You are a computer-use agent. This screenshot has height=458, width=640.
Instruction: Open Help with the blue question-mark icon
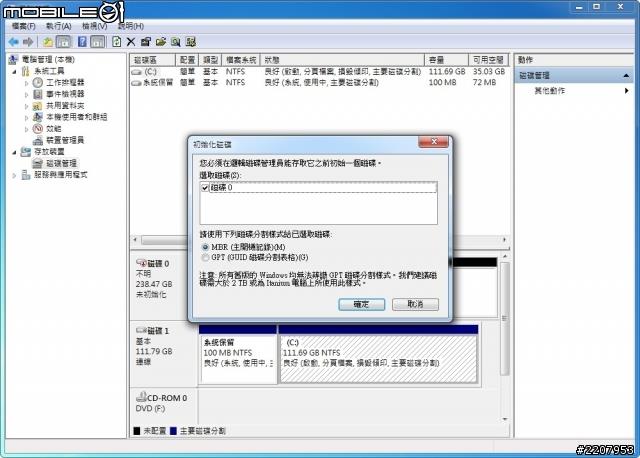pyautogui.click(x=82, y=42)
